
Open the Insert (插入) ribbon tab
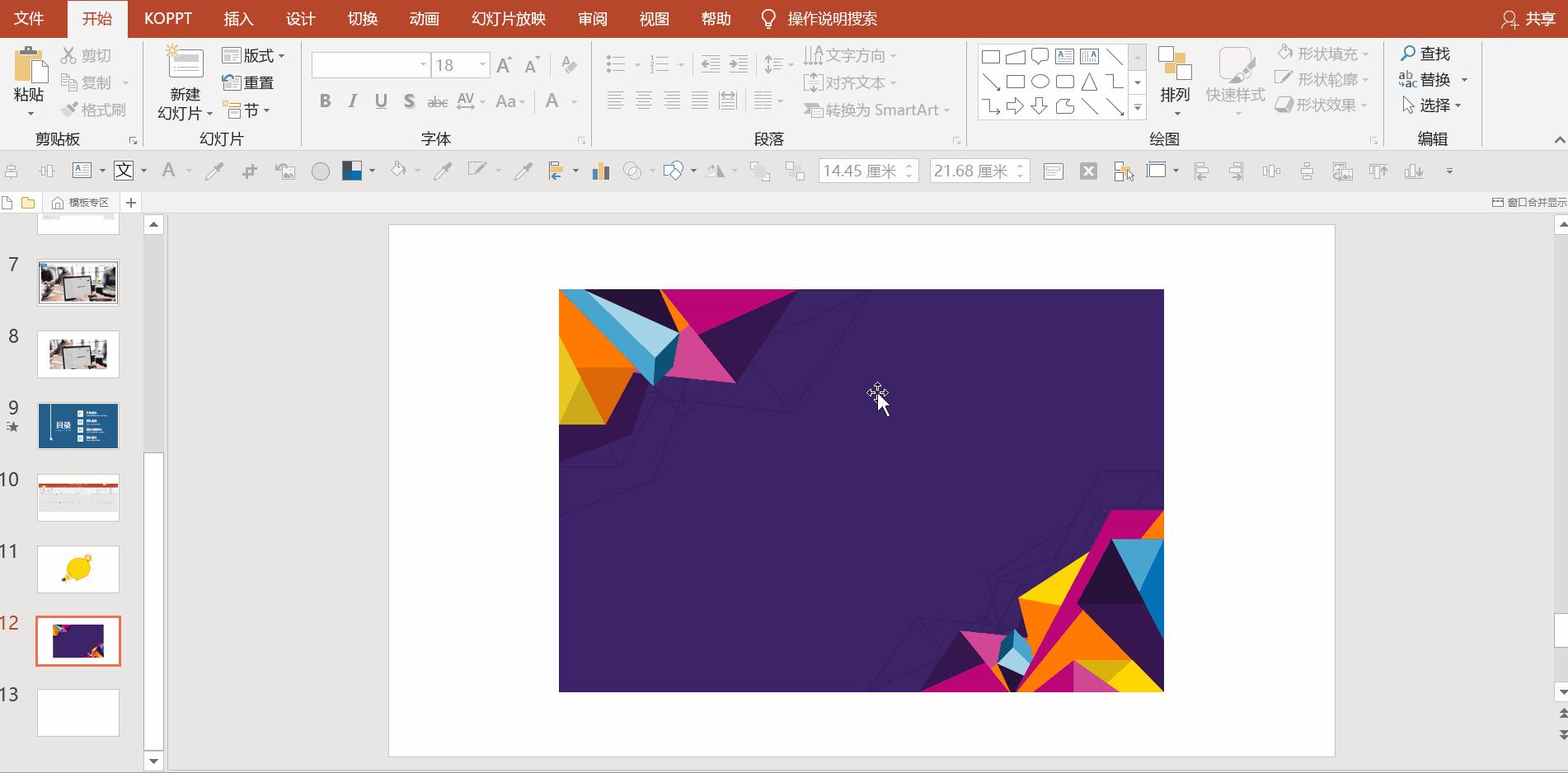238,19
